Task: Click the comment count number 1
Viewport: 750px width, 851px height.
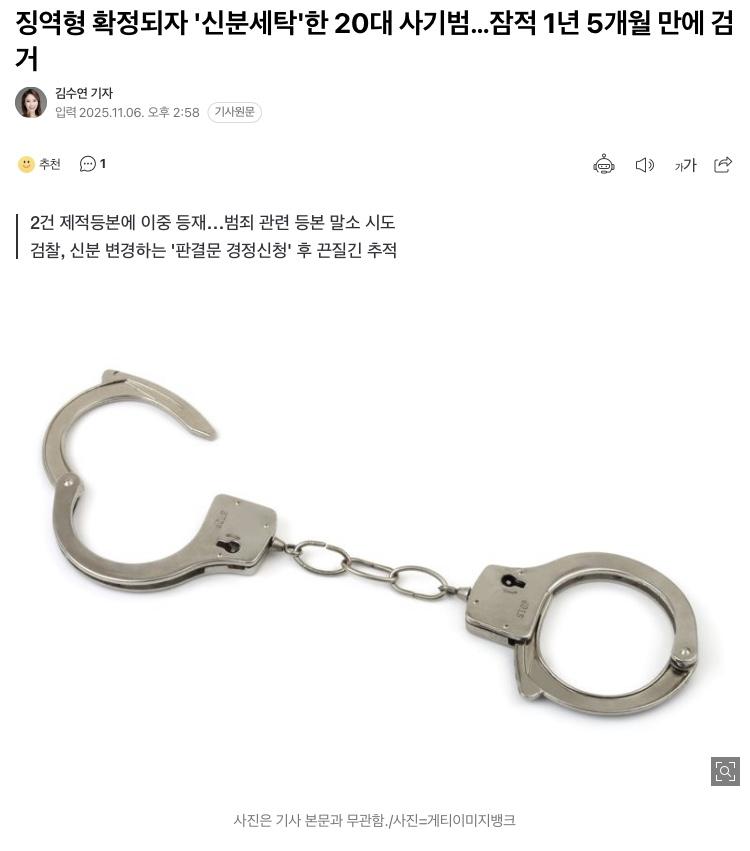Action: click(x=103, y=164)
